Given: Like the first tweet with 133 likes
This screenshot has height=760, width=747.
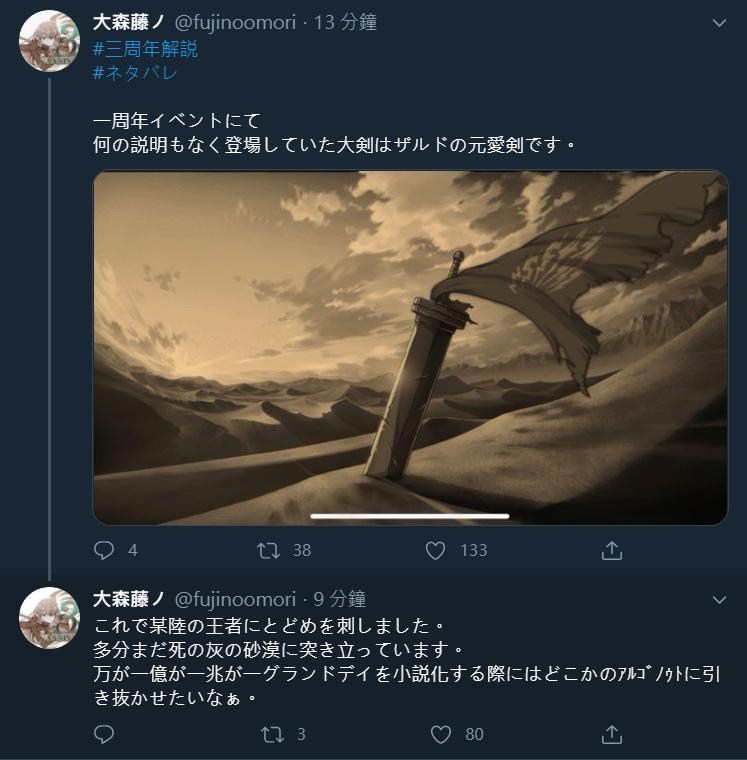Looking at the screenshot, I should click(435, 550).
